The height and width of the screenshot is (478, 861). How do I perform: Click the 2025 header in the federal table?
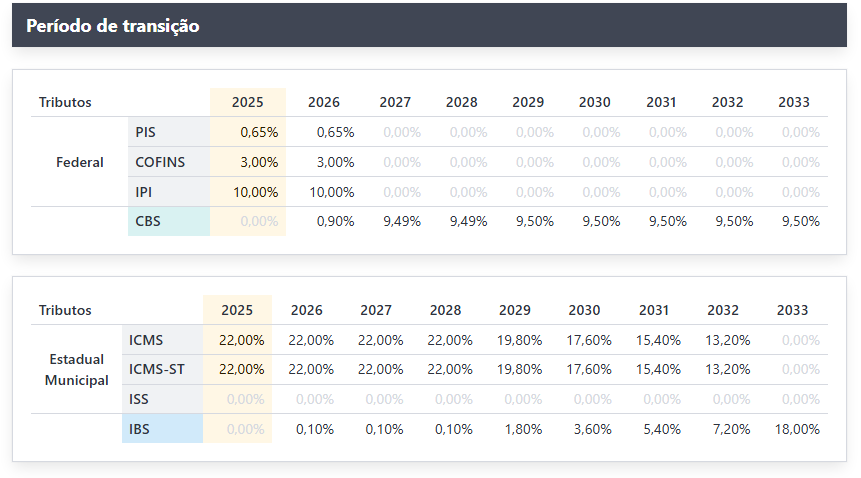click(248, 102)
